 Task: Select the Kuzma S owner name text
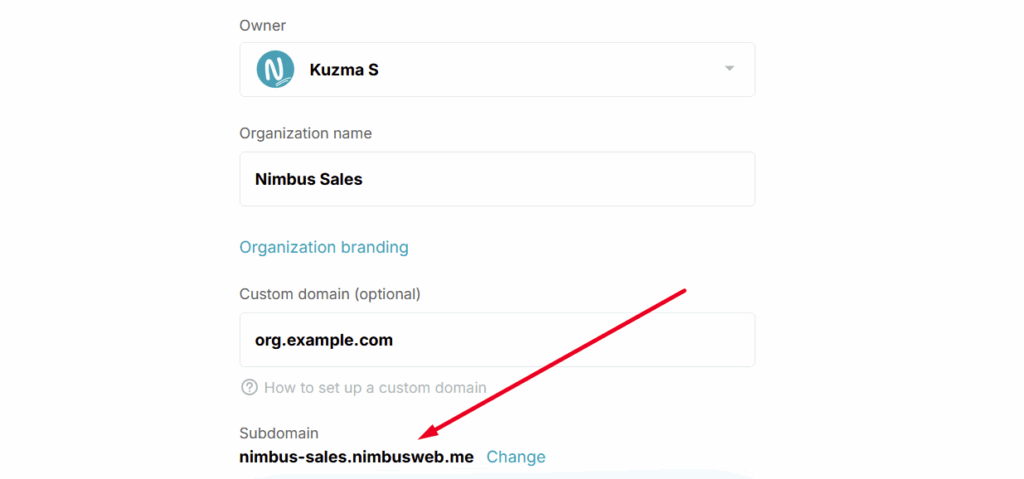pyautogui.click(x=344, y=69)
